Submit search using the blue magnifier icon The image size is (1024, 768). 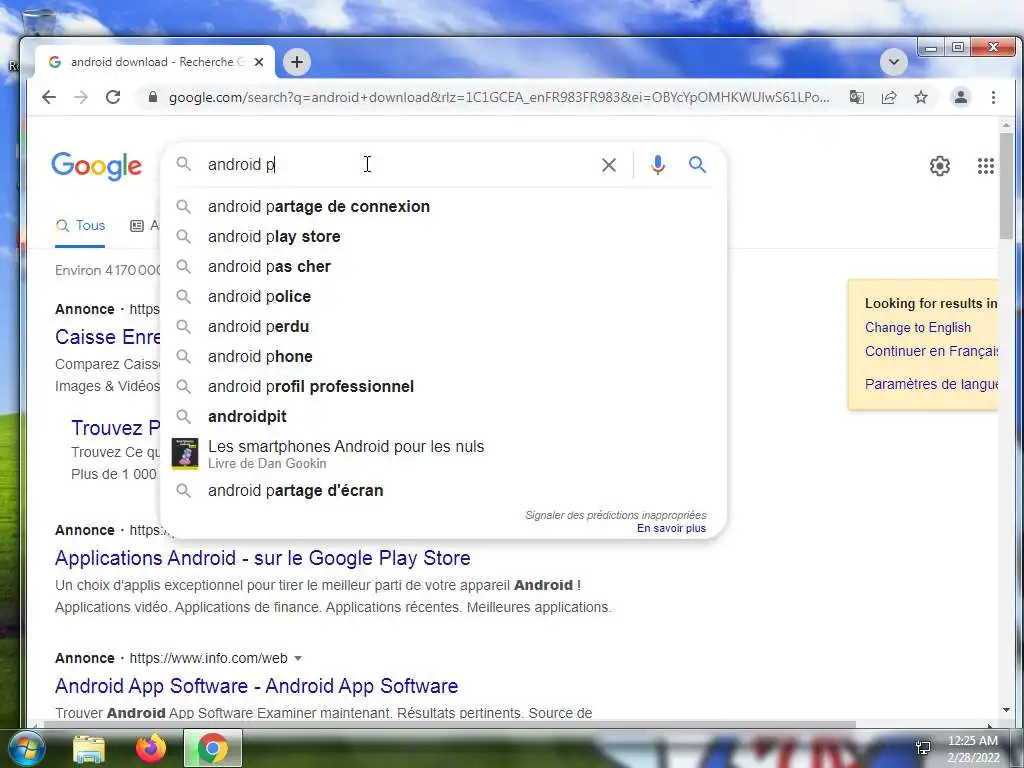(697, 165)
